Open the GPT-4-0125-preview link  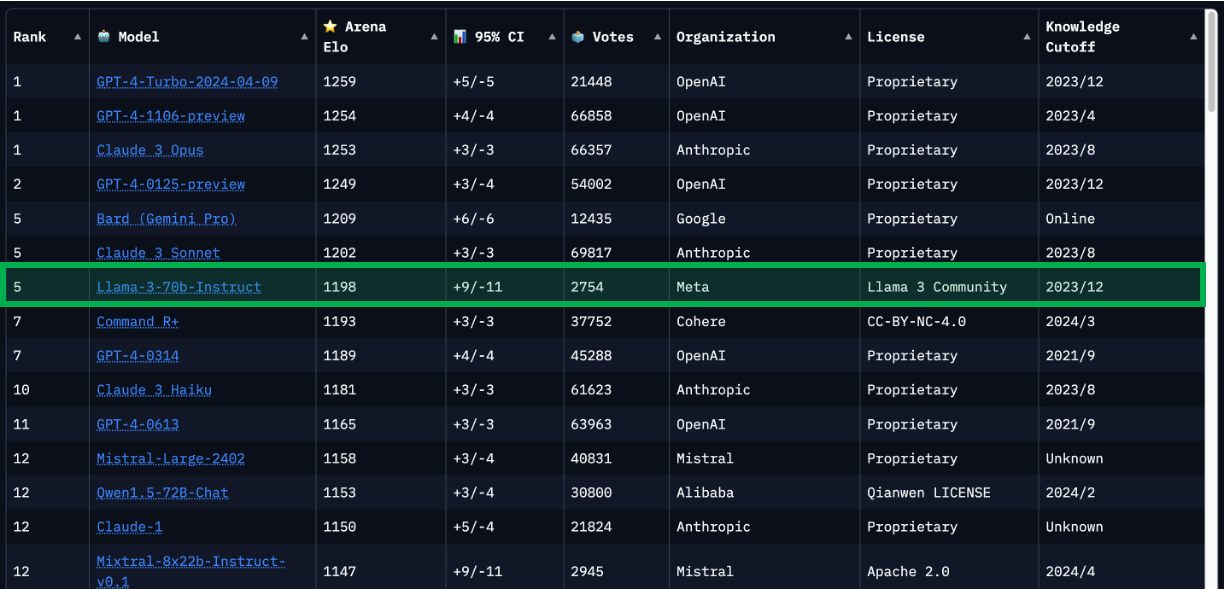click(x=171, y=184)
